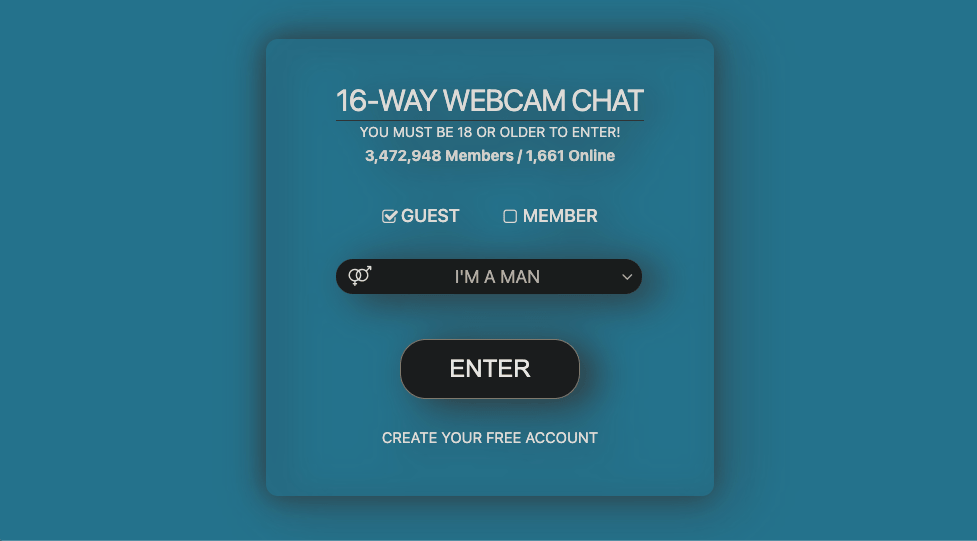Tick the MEMBER checkbox
The width and height of the screenshot is (977, 541).
[x=510, y=216]
